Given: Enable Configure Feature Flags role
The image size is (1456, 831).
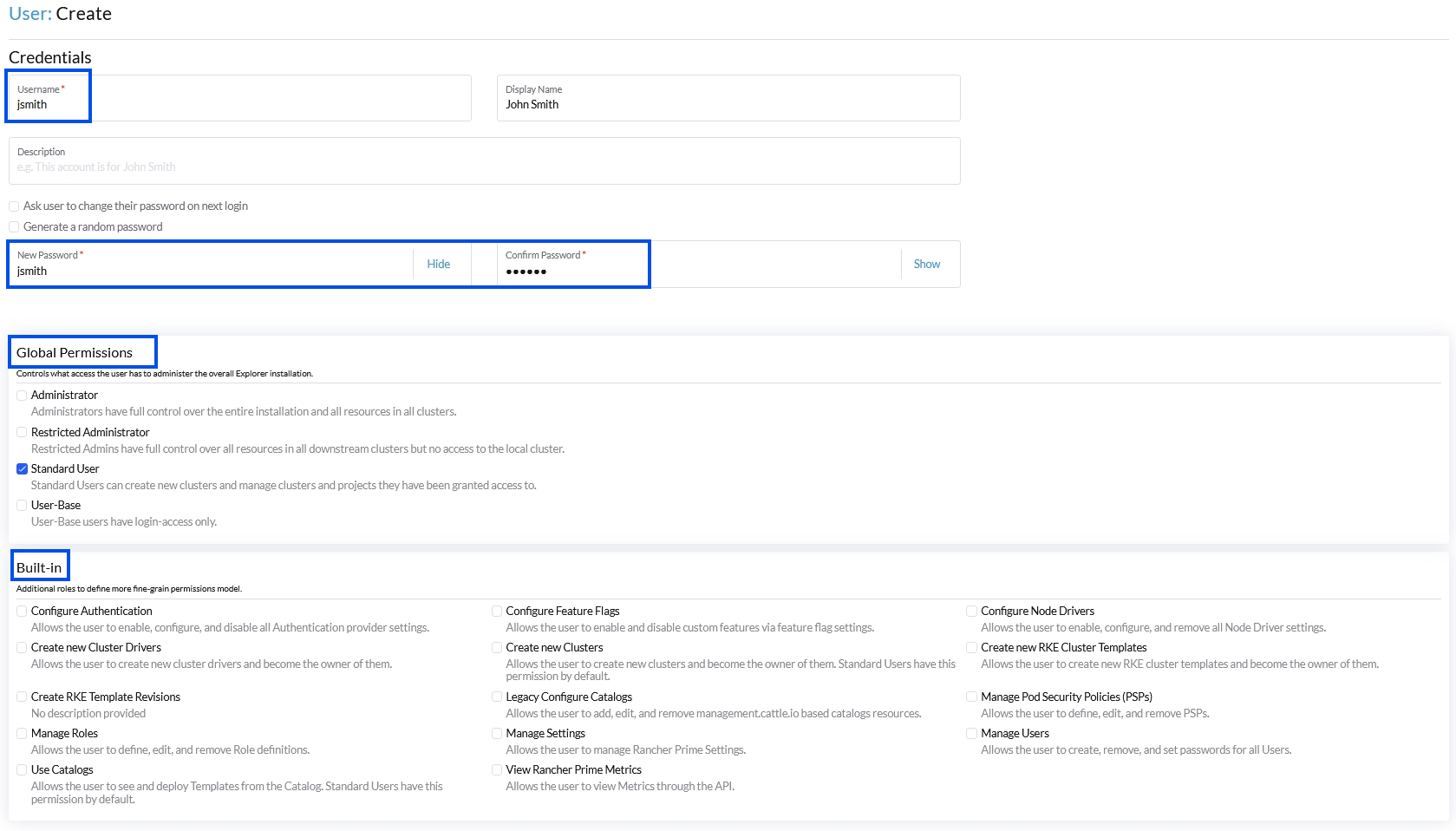Looking at the screenshot, I should pyautogui.click(x=497, y=612).
